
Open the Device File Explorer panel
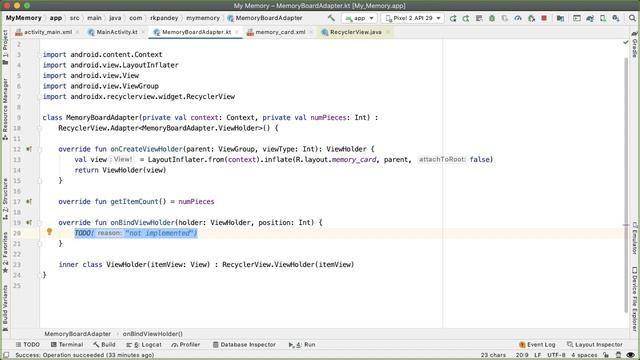635,299
